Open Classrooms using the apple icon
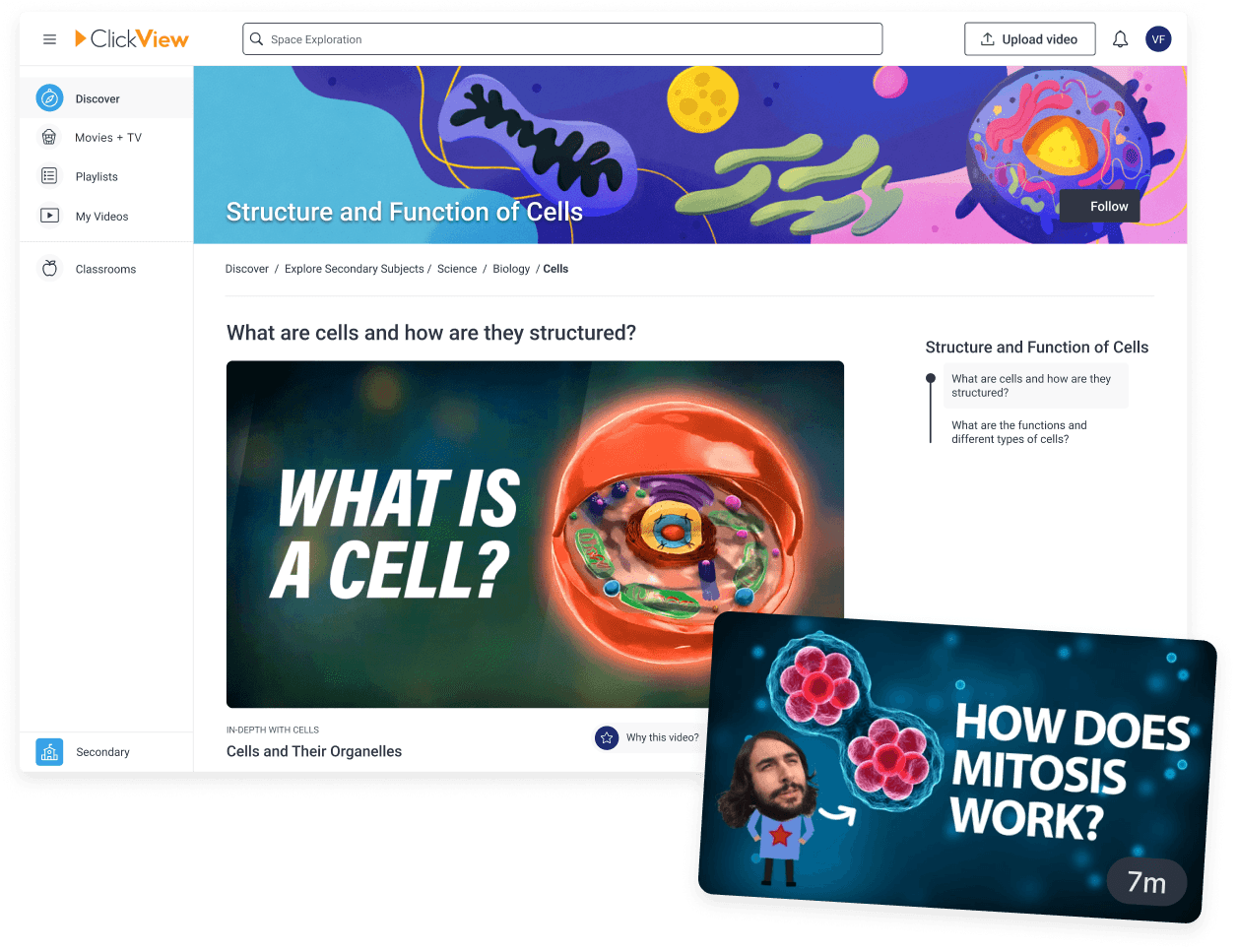1238x952 pixels. [x=49, y=268]
